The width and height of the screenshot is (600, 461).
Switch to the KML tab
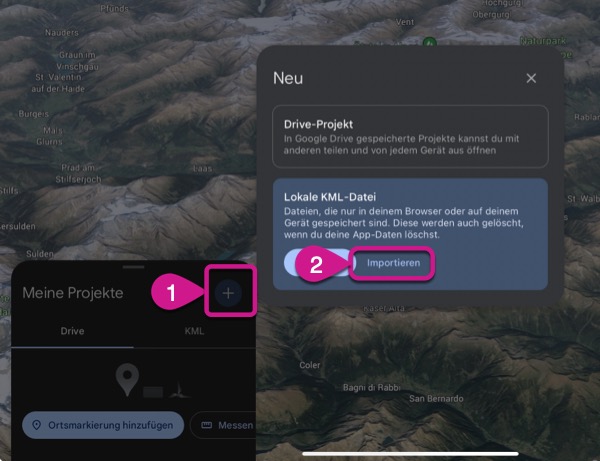point(194,331)
